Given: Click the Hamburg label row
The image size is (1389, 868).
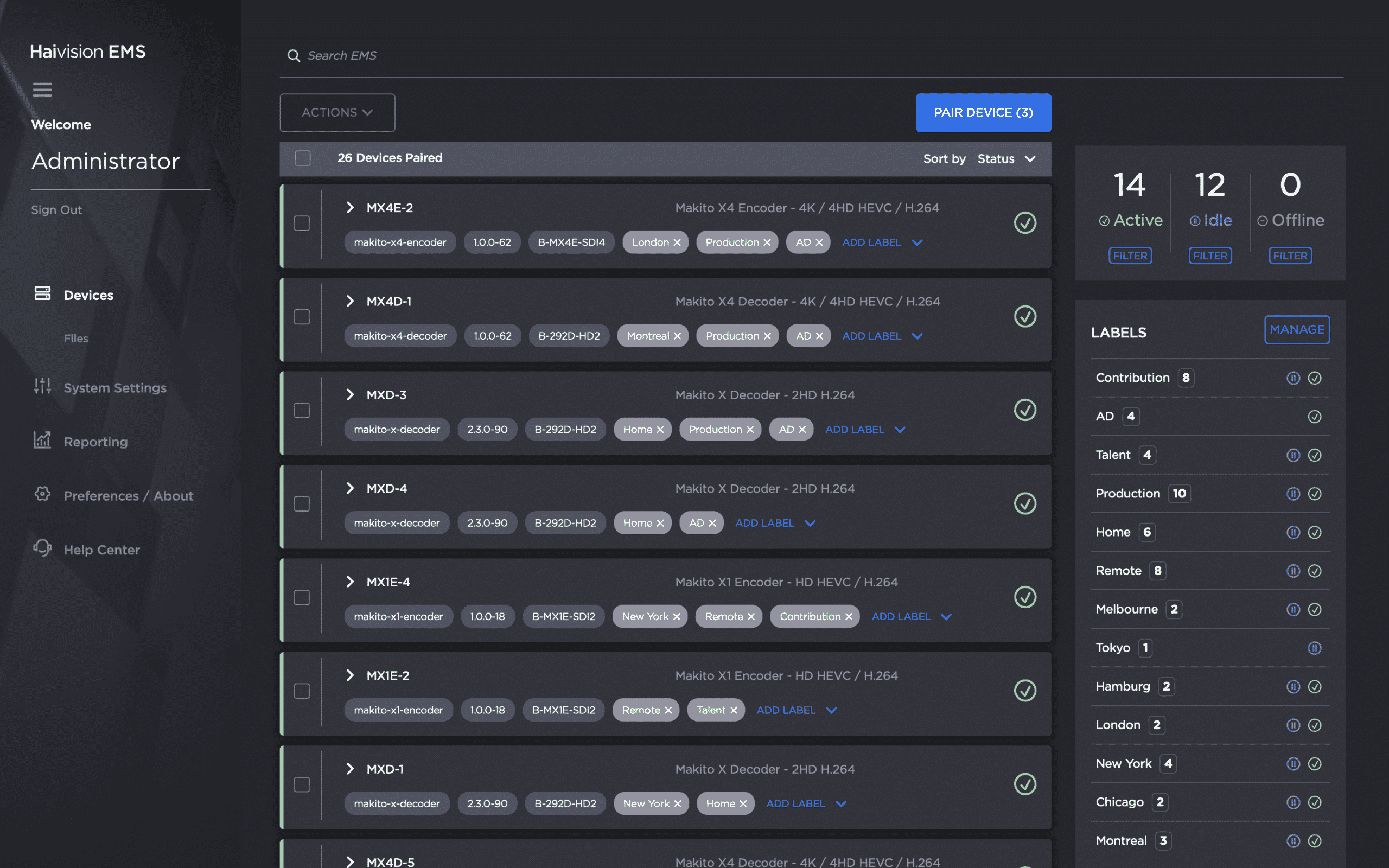Looking at the screenshot, I should (x=1210, y=687).
